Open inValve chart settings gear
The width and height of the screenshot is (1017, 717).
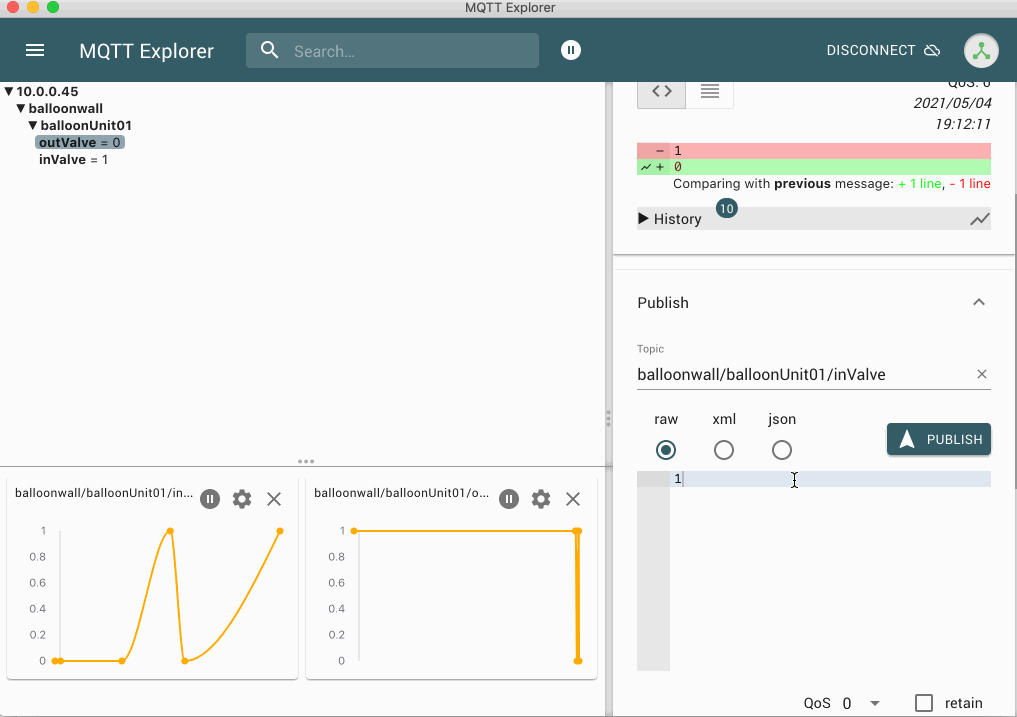click(x=242, y=499)
